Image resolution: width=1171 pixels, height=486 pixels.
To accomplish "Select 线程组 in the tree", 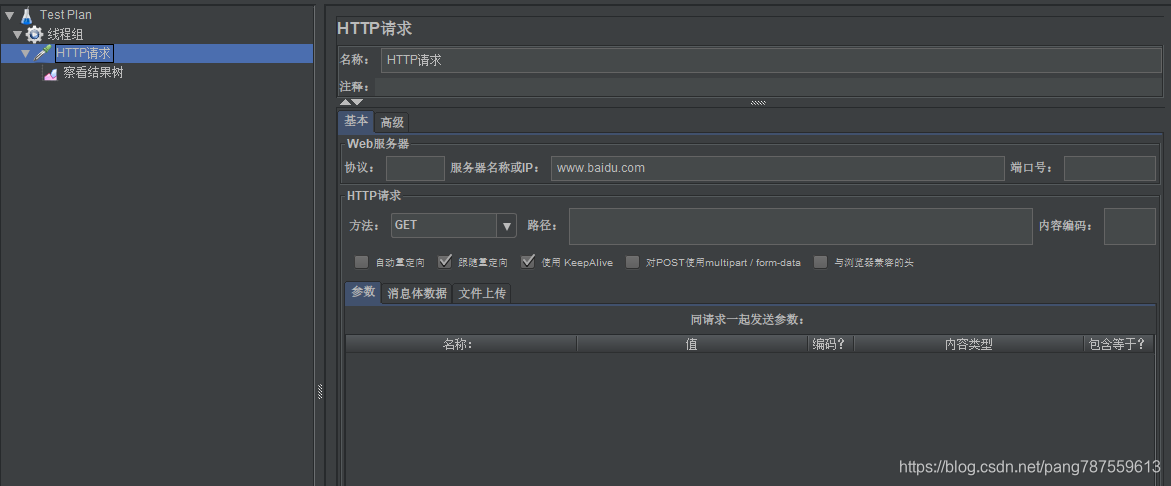I will tap(66, 34).
